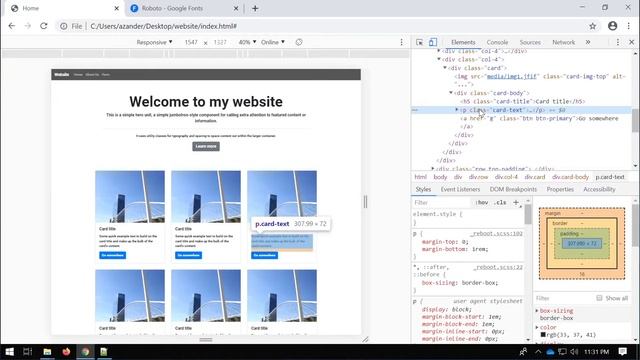Click the computed Filter input
Viewport: 640px width, 360px height.
coord(564,298)
